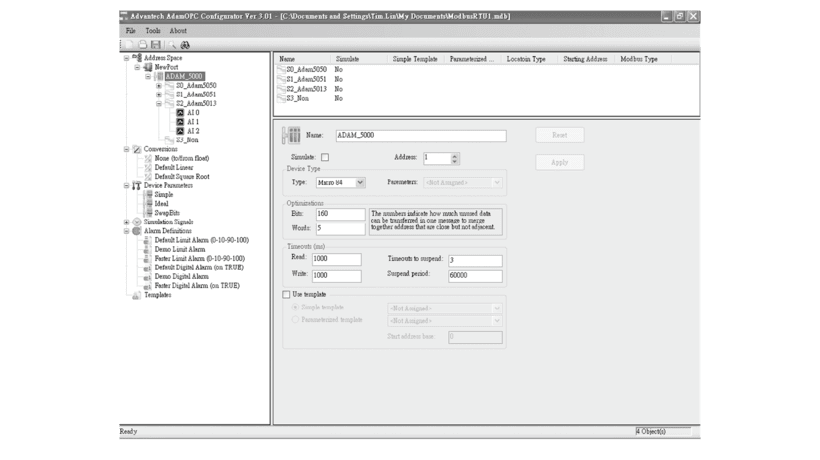The height and width of the screenshot is (460, 820).
Task: Click the magnifier search toolbar icon
Action: pos(172,45)
